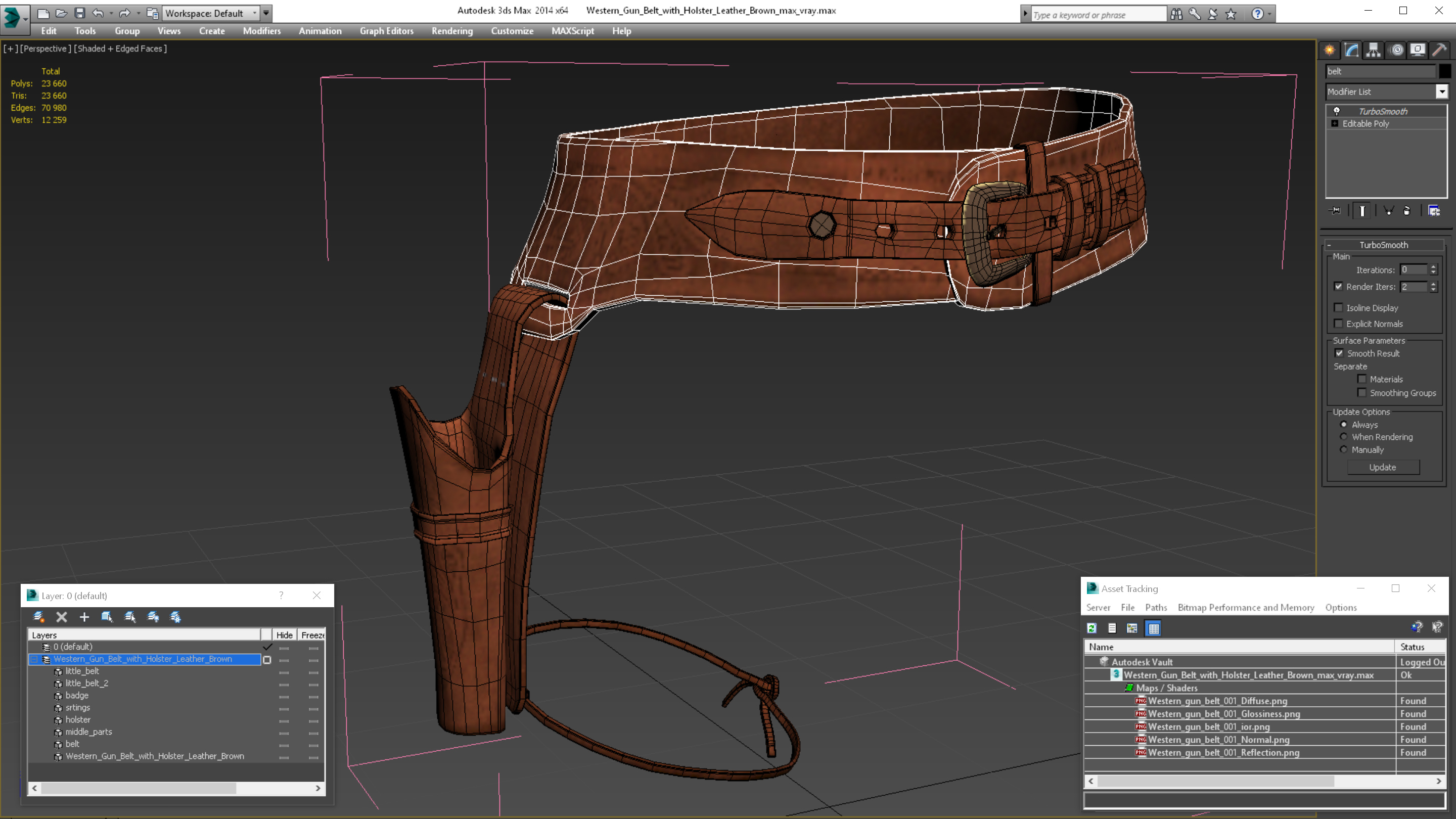Select the holster object in the layer list
This screenshot has width=1456, height=819.
pos(78,720)
